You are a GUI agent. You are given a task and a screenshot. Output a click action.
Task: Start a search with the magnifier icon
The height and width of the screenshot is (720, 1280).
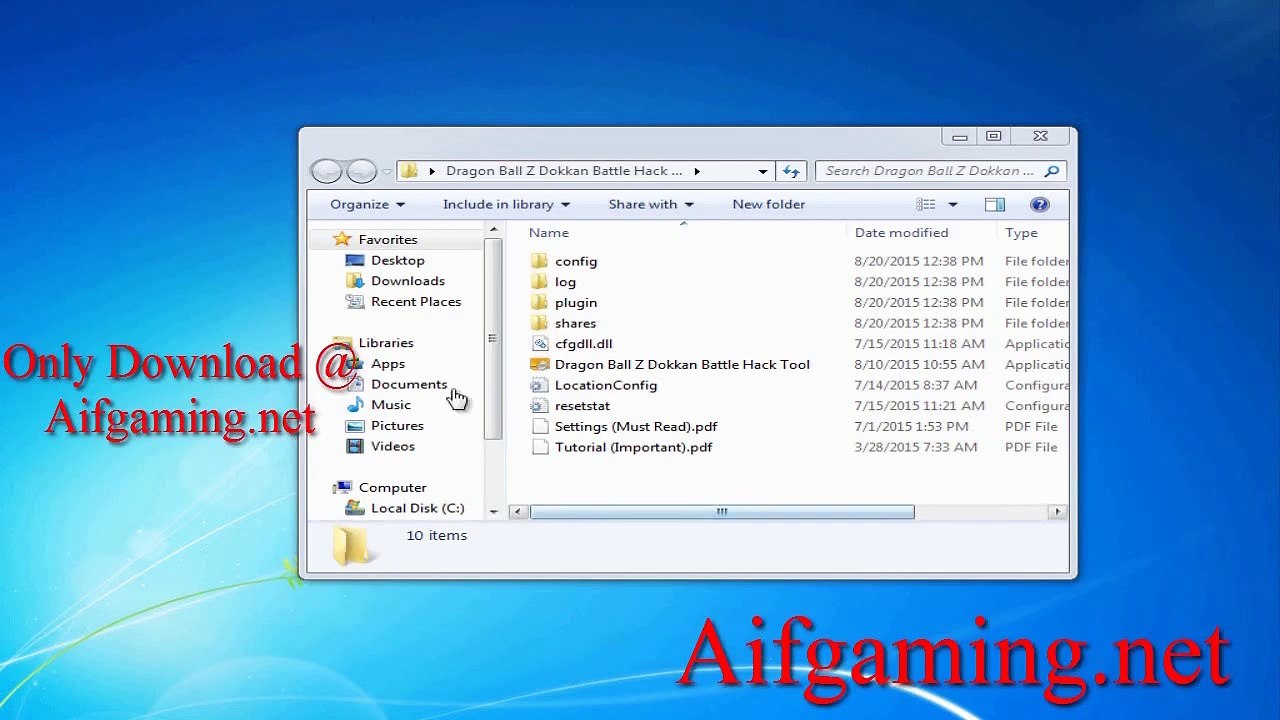coord(1051,171)
